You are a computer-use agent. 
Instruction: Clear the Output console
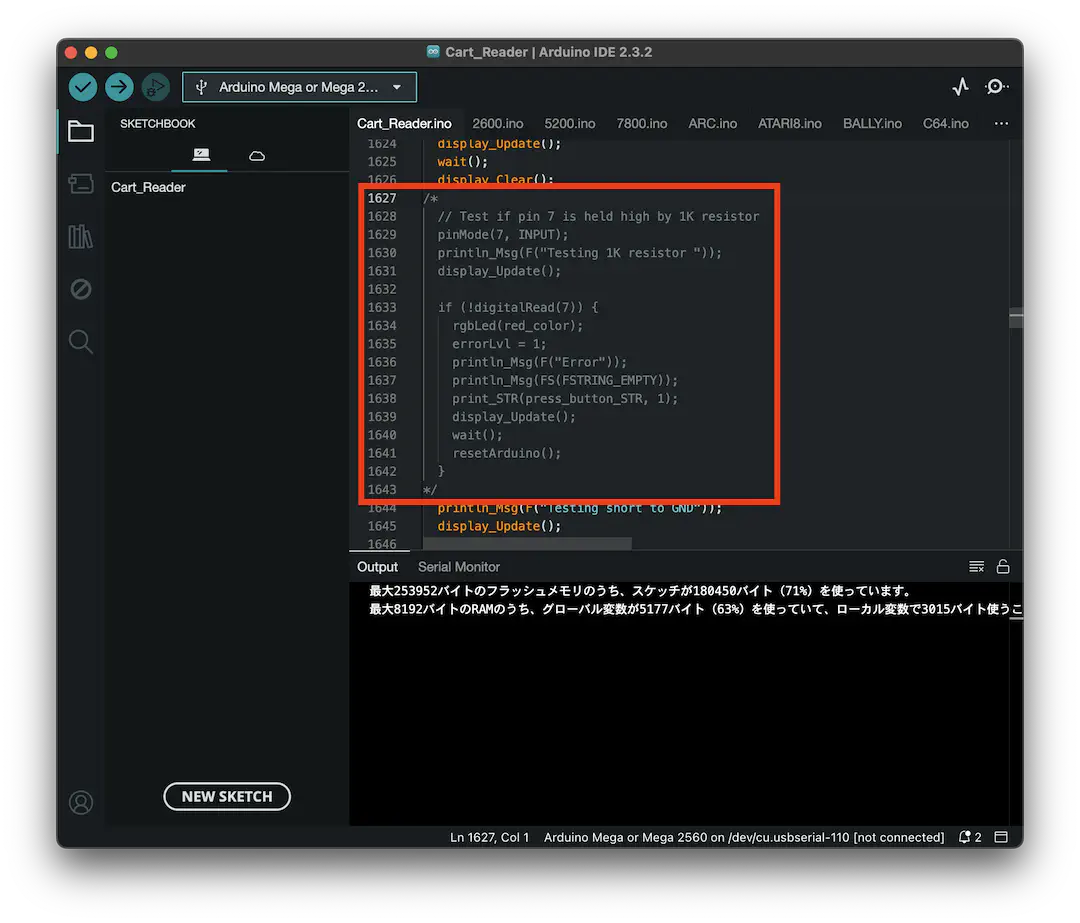pyautogui.click(x=976, y=566)
